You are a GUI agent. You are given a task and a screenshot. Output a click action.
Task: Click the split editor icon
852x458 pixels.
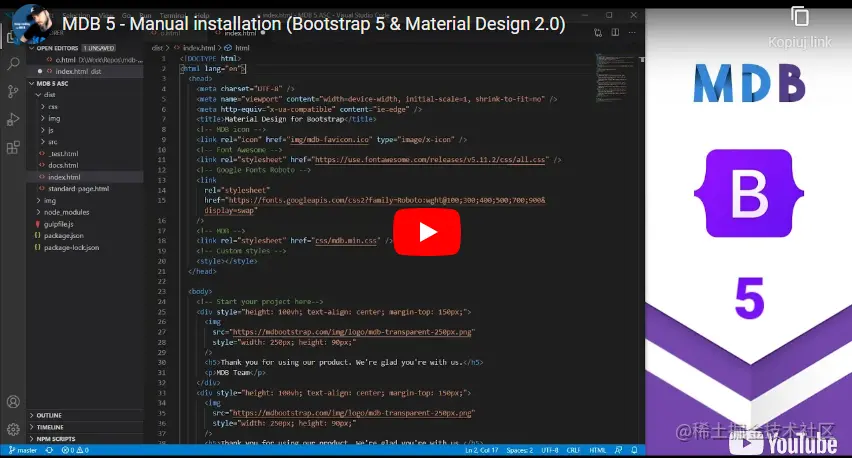click(x=615, y=33)
